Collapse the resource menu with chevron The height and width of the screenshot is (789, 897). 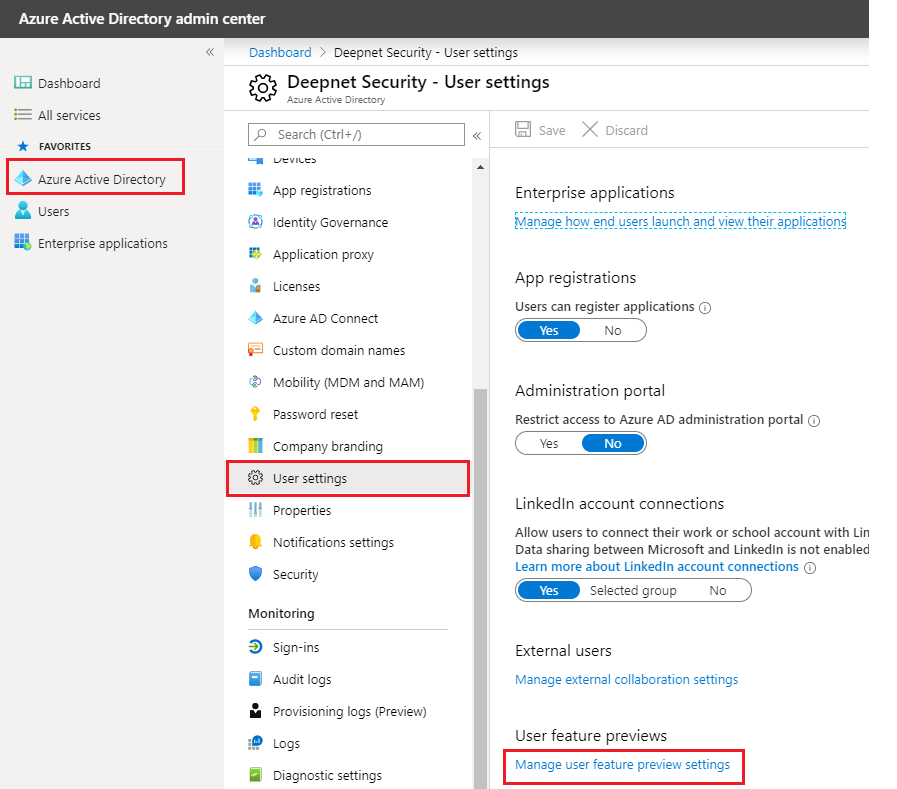coord(477,135)
